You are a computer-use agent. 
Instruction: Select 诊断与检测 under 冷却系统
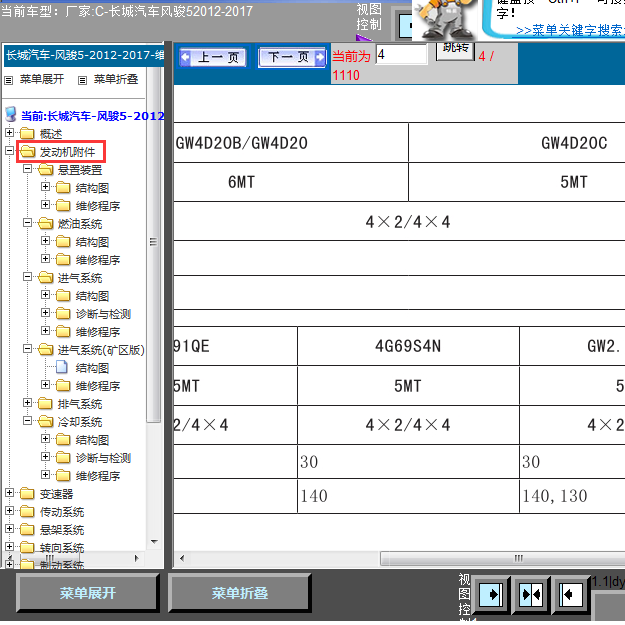[x=103, y=458]
